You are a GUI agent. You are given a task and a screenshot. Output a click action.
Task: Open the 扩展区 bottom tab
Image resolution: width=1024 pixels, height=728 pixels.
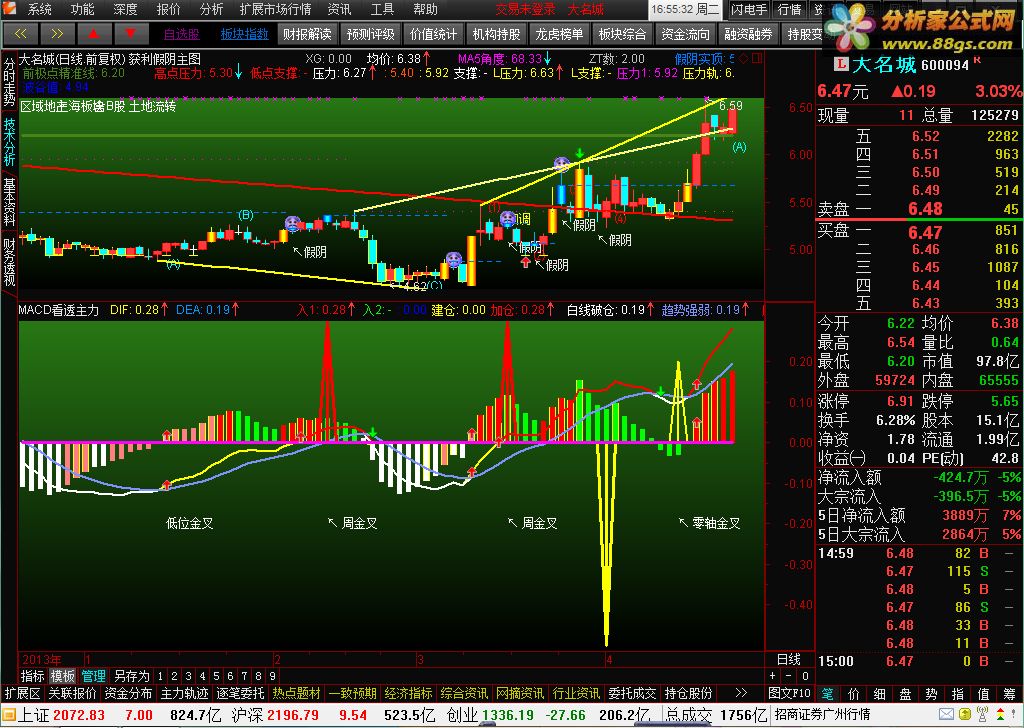coord(22,693)
